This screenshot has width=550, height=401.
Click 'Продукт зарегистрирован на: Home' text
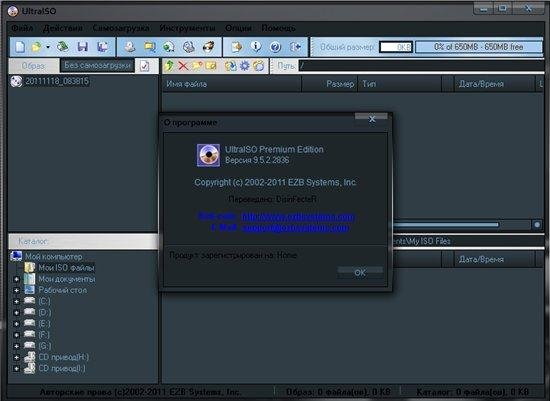pyautogui.click(x=233, y=255)
